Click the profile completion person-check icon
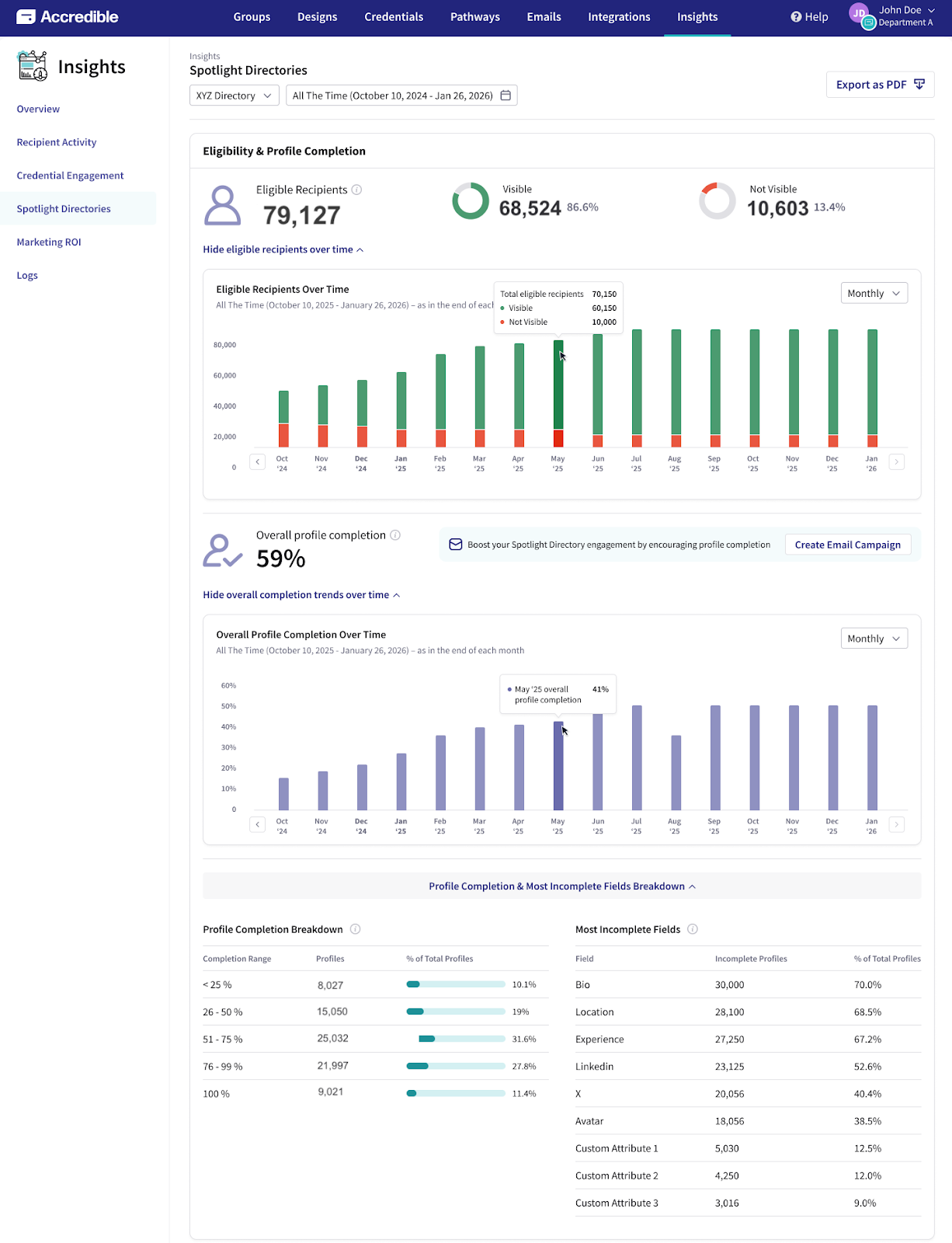The width and height of the screenshot is (952, 1243). [x=223, y=550]
